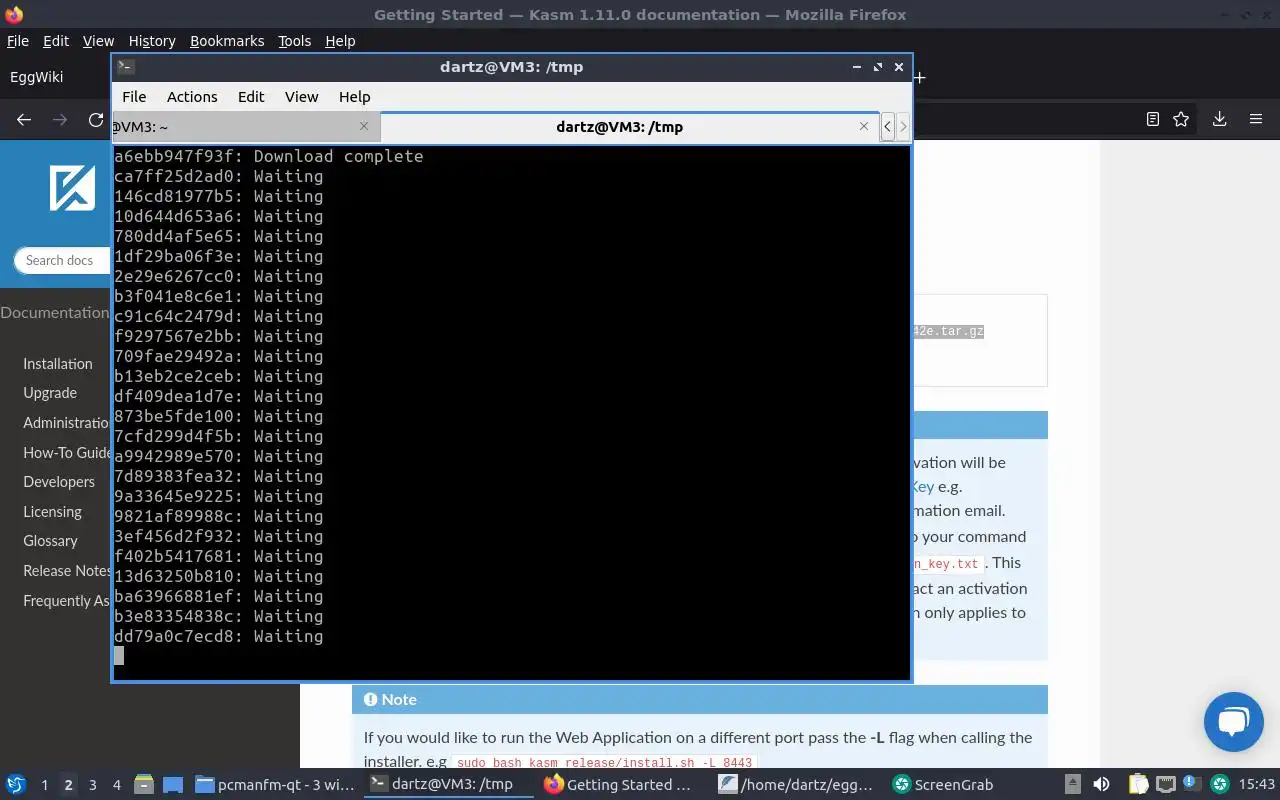This screenshot has height=800, width=1280.
Task: Open Developers docs section
Action: coord(59,482)
